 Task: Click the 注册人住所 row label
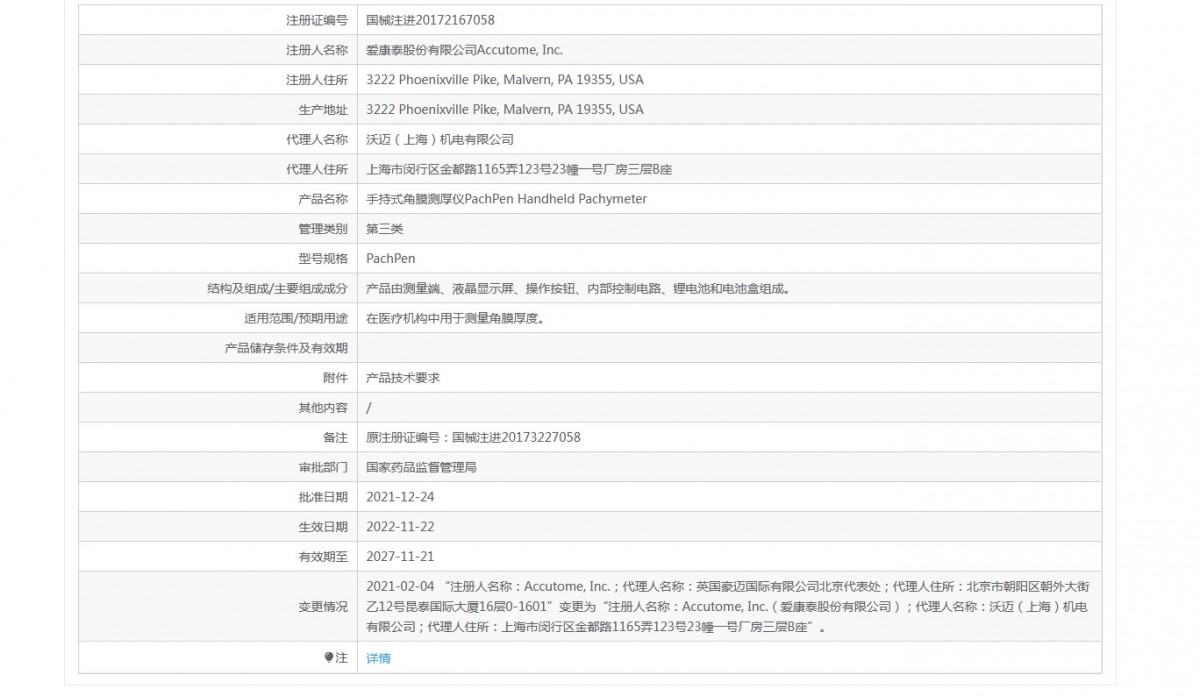pyautogui.click(x=317, y=80)
